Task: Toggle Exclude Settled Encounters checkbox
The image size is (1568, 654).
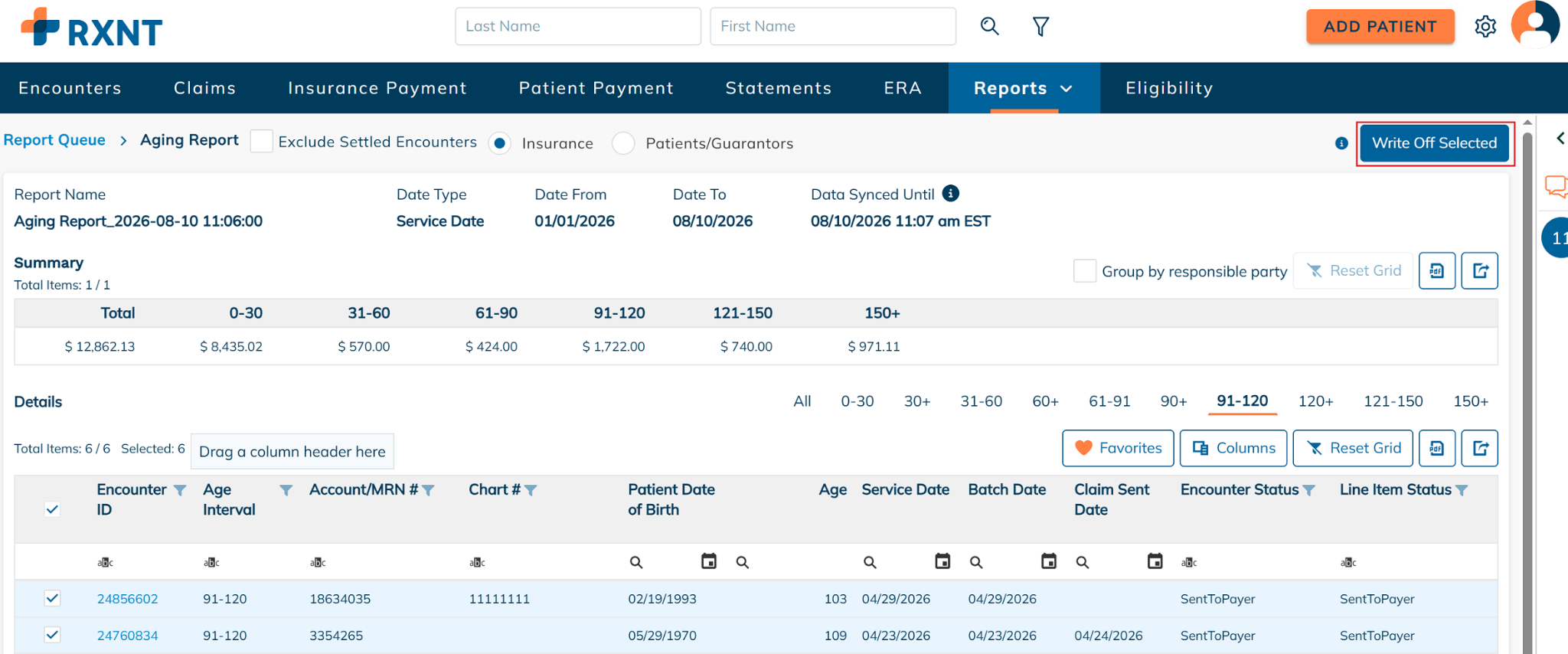Action: click(x=261, y=142)
